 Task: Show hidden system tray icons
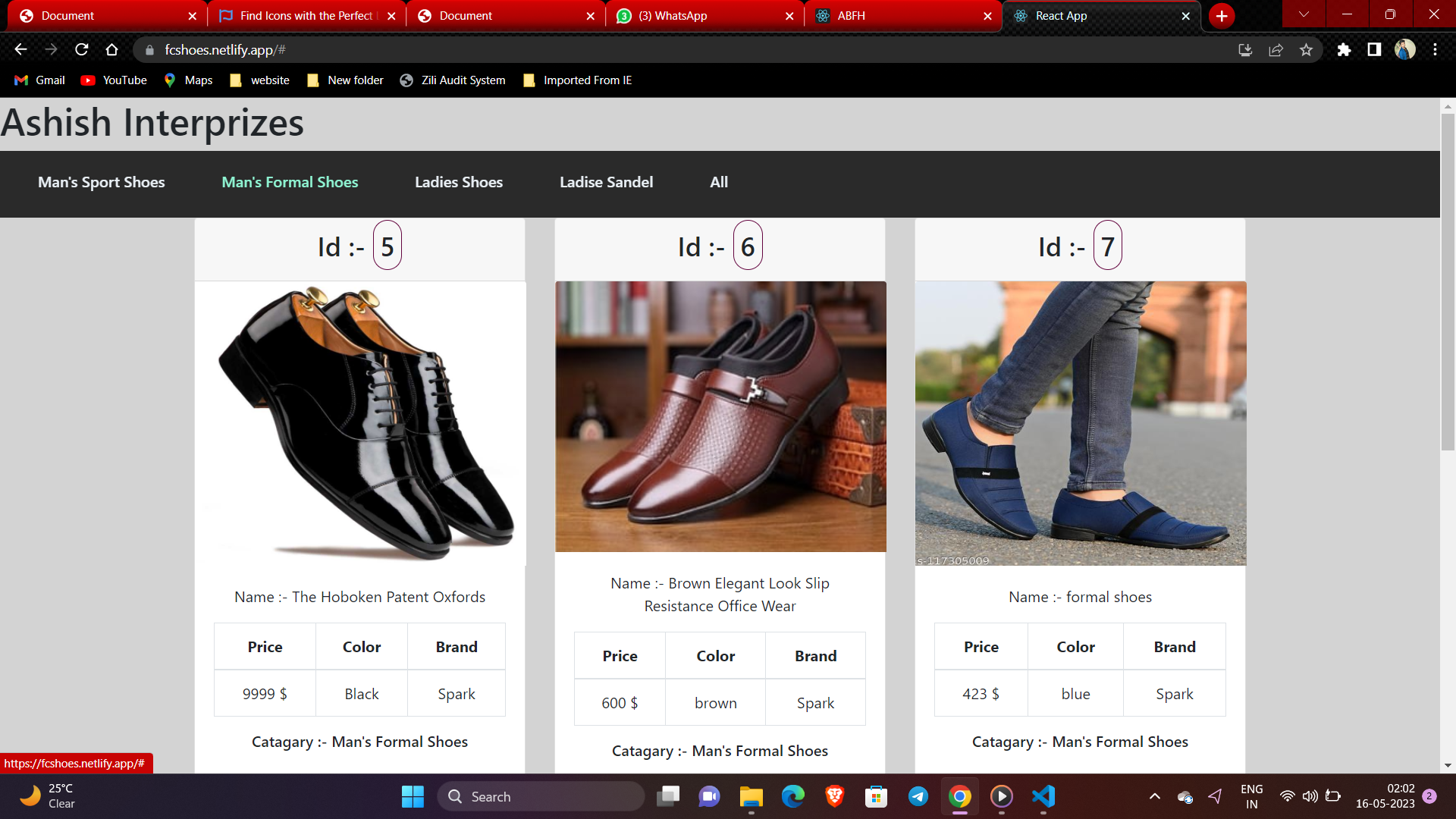[x=1154, y=796]
